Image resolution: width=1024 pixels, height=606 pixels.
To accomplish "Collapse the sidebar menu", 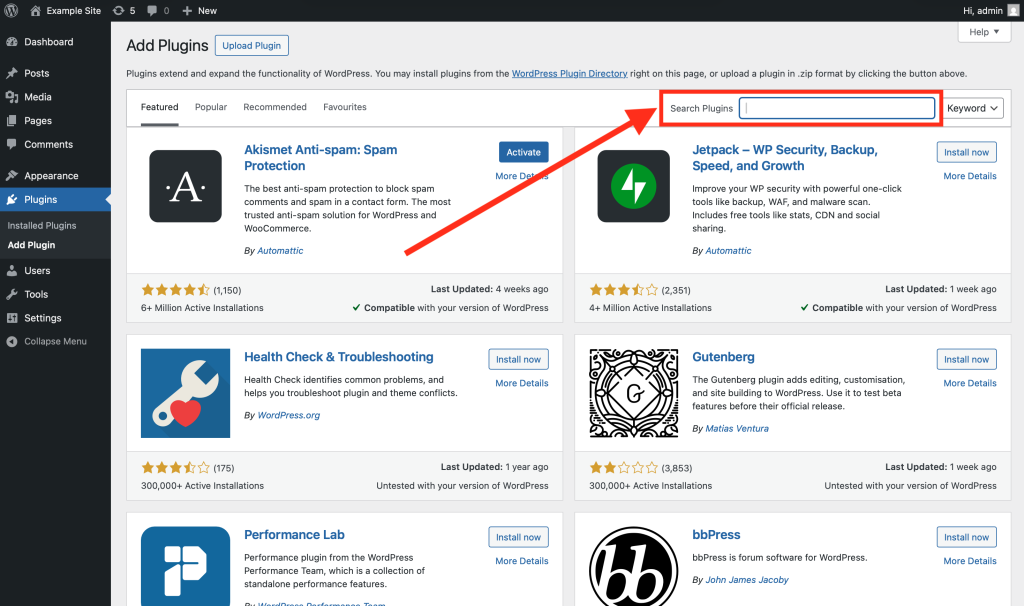I will pyautogui.click(x=54, y=342).
